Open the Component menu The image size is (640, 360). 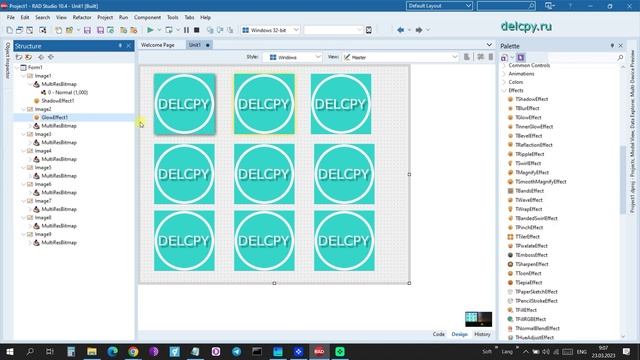(147, 18)
